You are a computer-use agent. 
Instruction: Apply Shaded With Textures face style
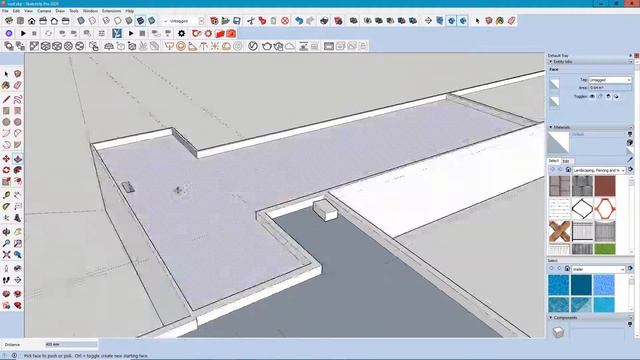[140, 20]
